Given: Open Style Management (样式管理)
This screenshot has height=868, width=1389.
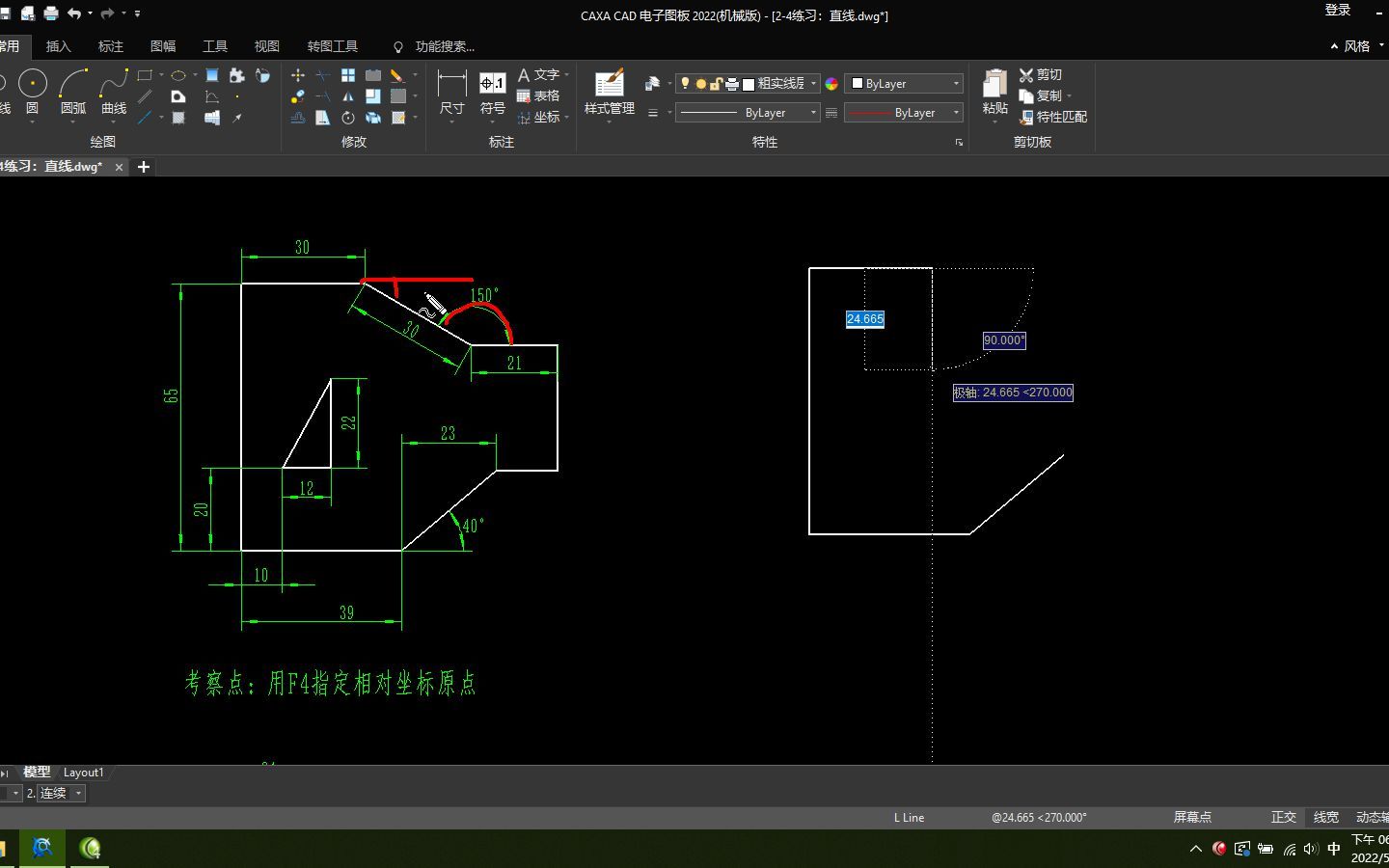Looking at the screenshot, I should point(610,94).
